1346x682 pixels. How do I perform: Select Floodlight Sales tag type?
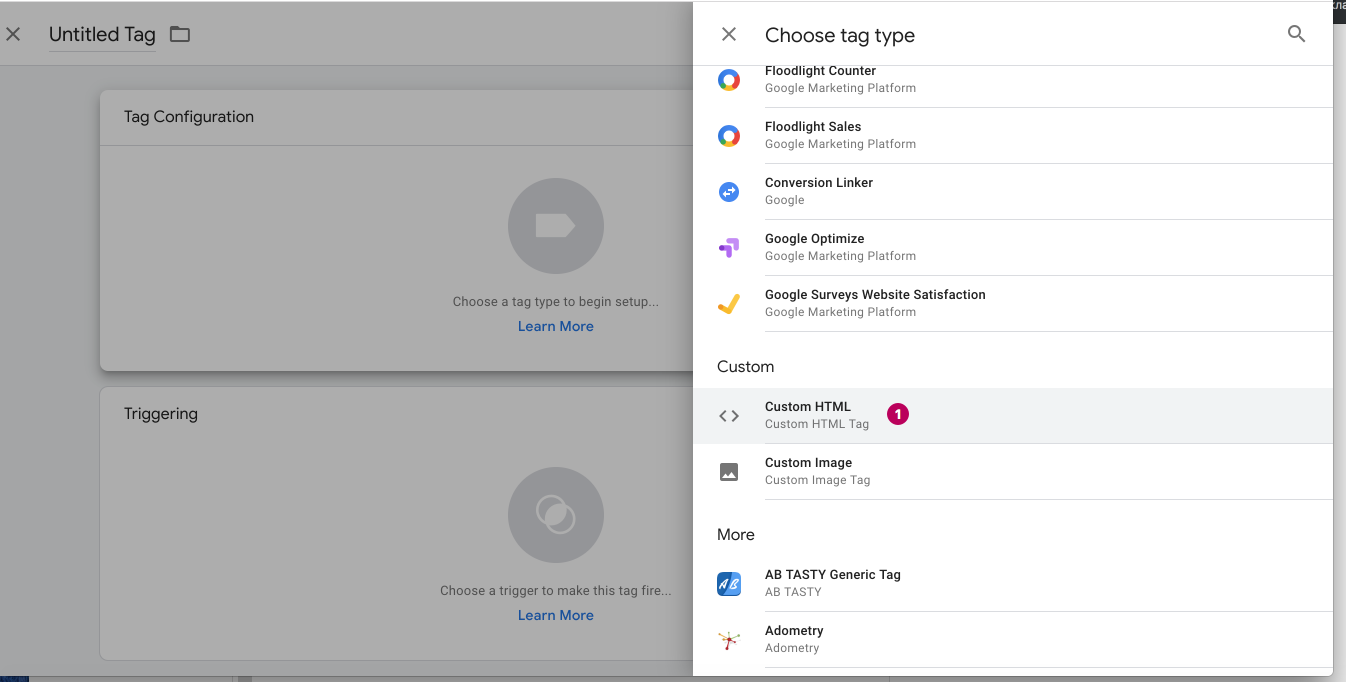(1013, 136)
